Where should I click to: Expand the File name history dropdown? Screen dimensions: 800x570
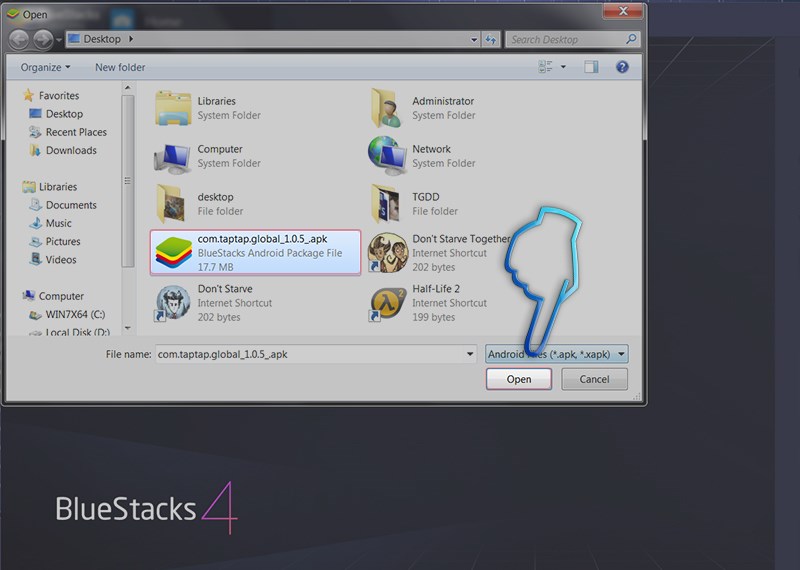pos(470,354)
